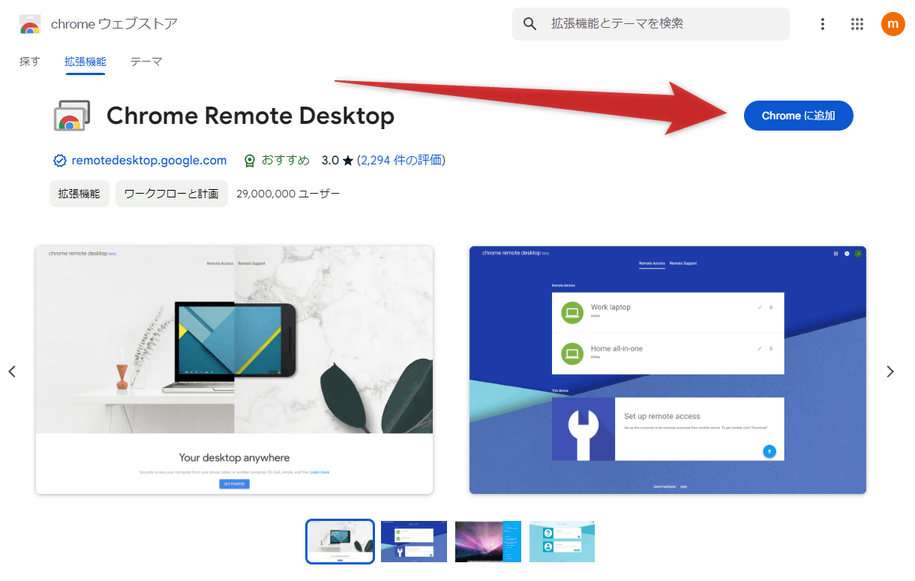Click the chrome ウェブストア header text
The image size is (915, 581).
click(x=114, y=24)
